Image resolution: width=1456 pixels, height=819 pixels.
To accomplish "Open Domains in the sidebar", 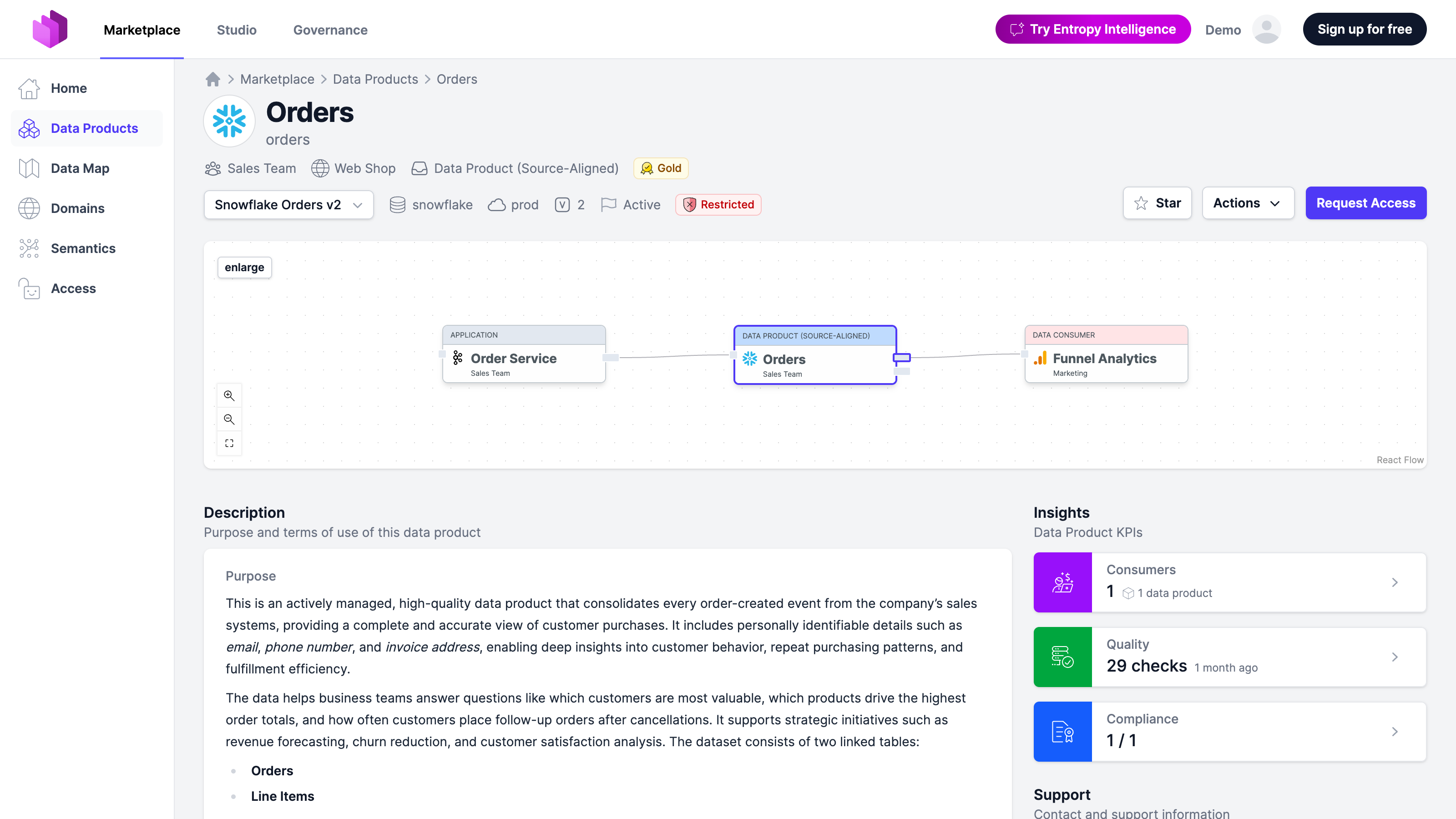I will point(86,208).
